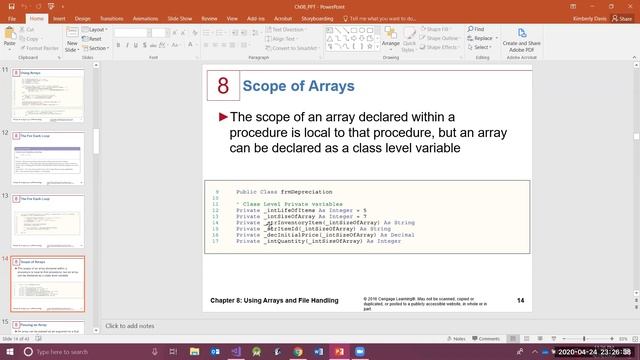This screenshot has height=360, width=640.
Task: Start Slide Show from status bar icon
Action: click(x=554, y=338)
